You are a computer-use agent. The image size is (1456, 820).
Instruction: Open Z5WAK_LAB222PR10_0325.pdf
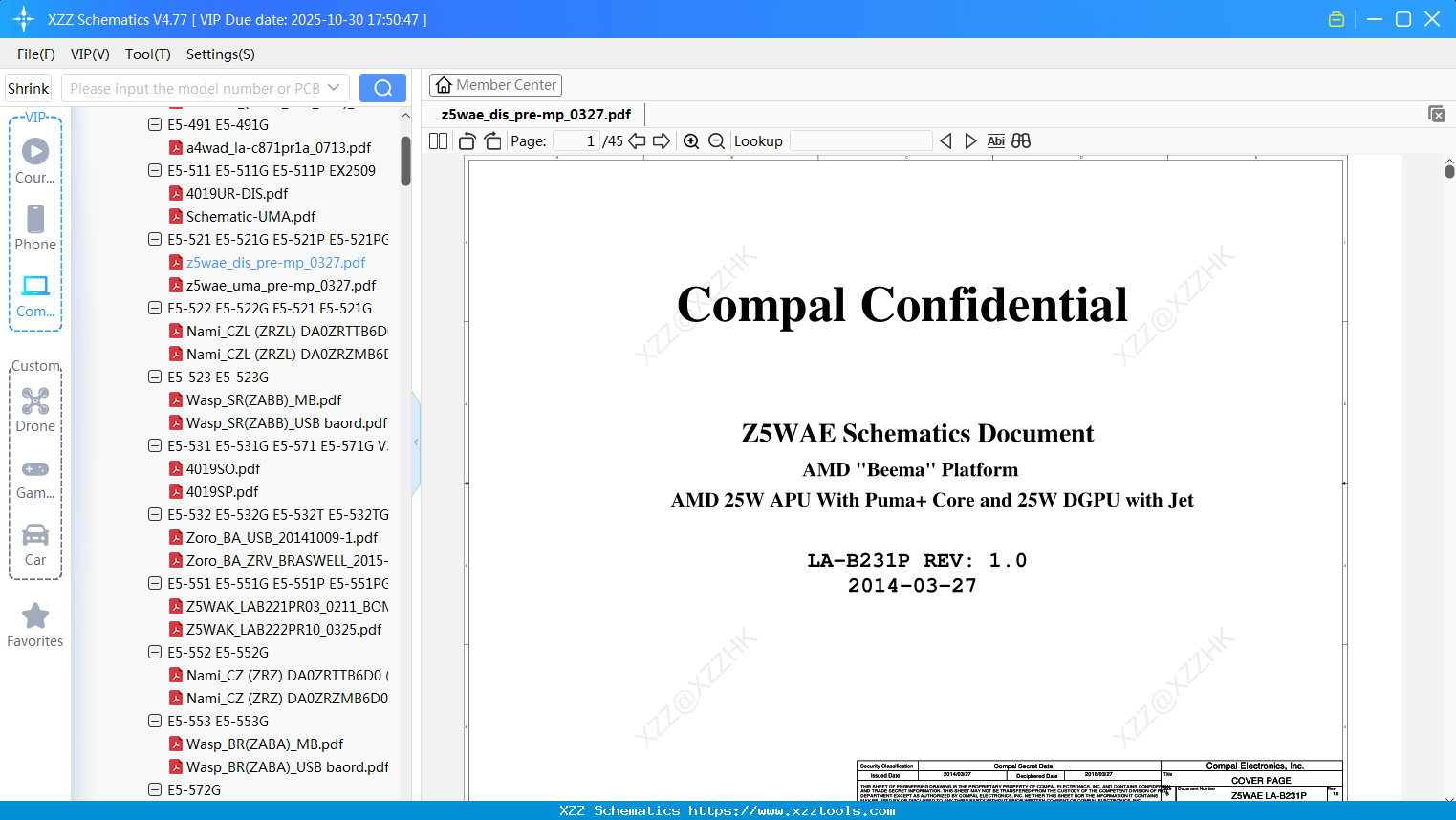tap(284, 629)
